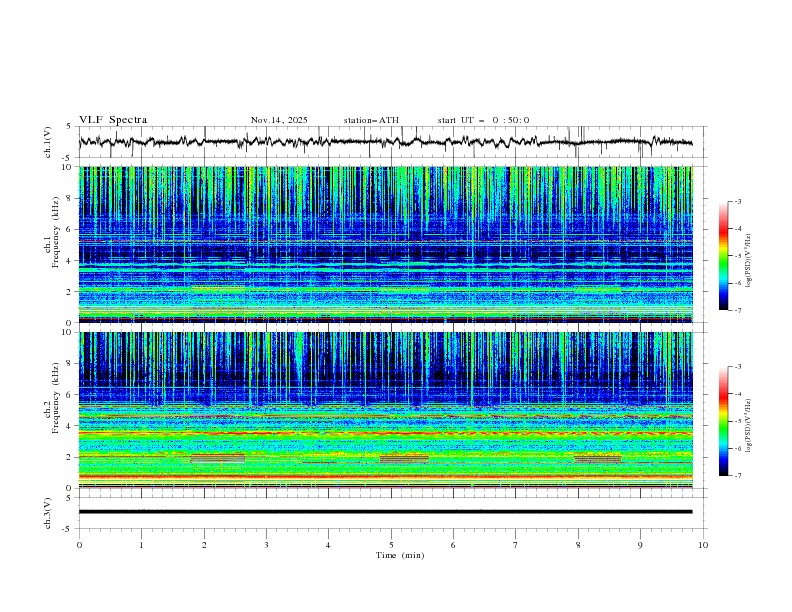Click the ch.3(V) flat black waveform trace
This screenshot has width=792, height=612.
[x=390, y=512]
